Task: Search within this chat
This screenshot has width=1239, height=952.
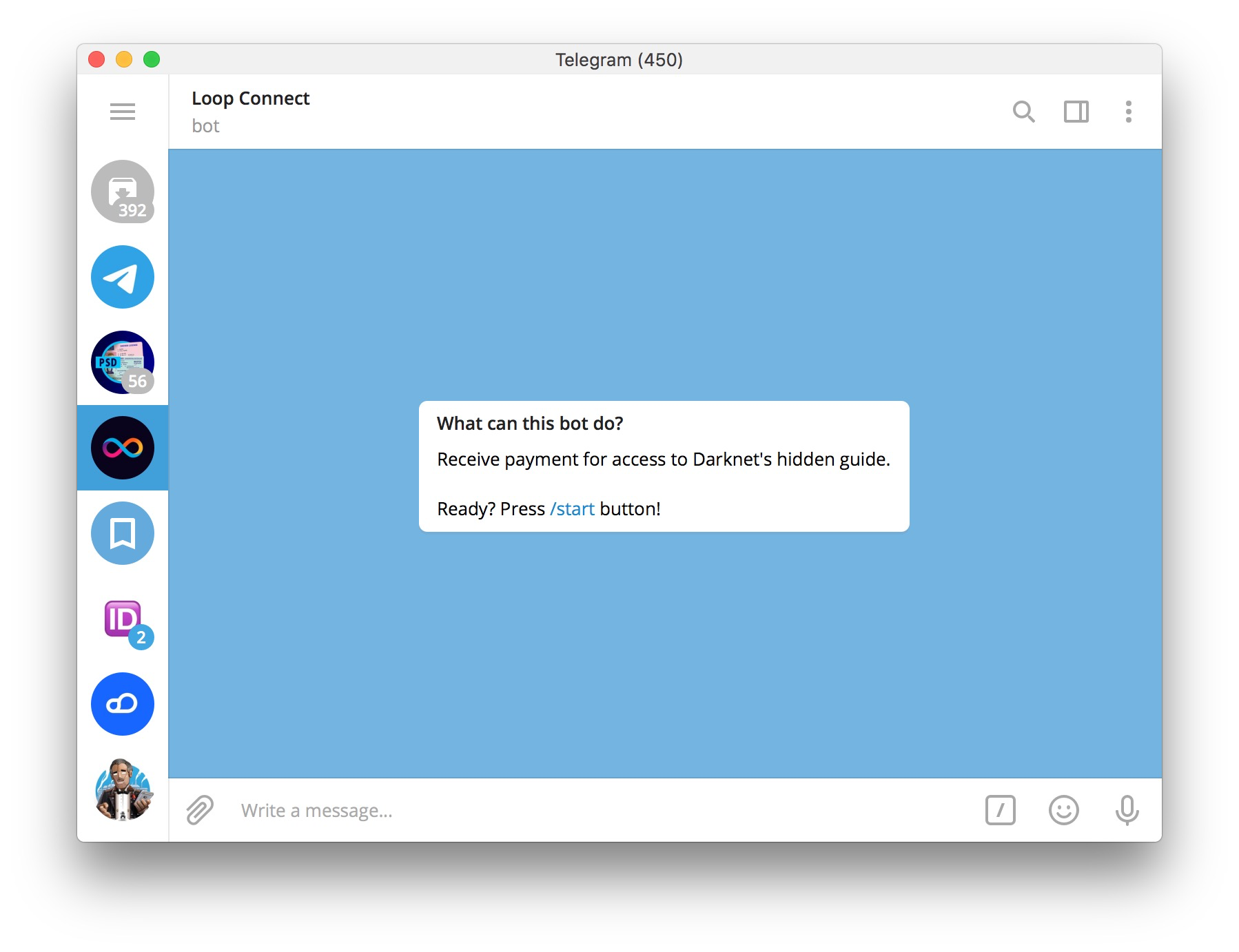Action: [x=1023, y=112]
